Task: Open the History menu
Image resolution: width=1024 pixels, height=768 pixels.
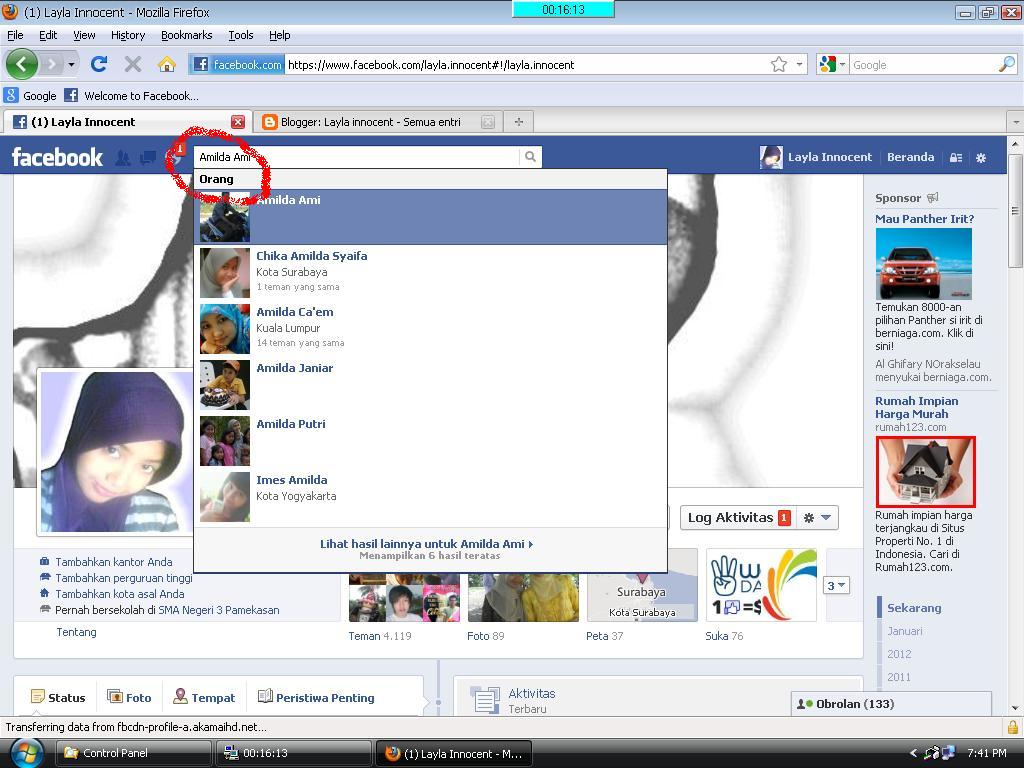Action: click(127, 35)
